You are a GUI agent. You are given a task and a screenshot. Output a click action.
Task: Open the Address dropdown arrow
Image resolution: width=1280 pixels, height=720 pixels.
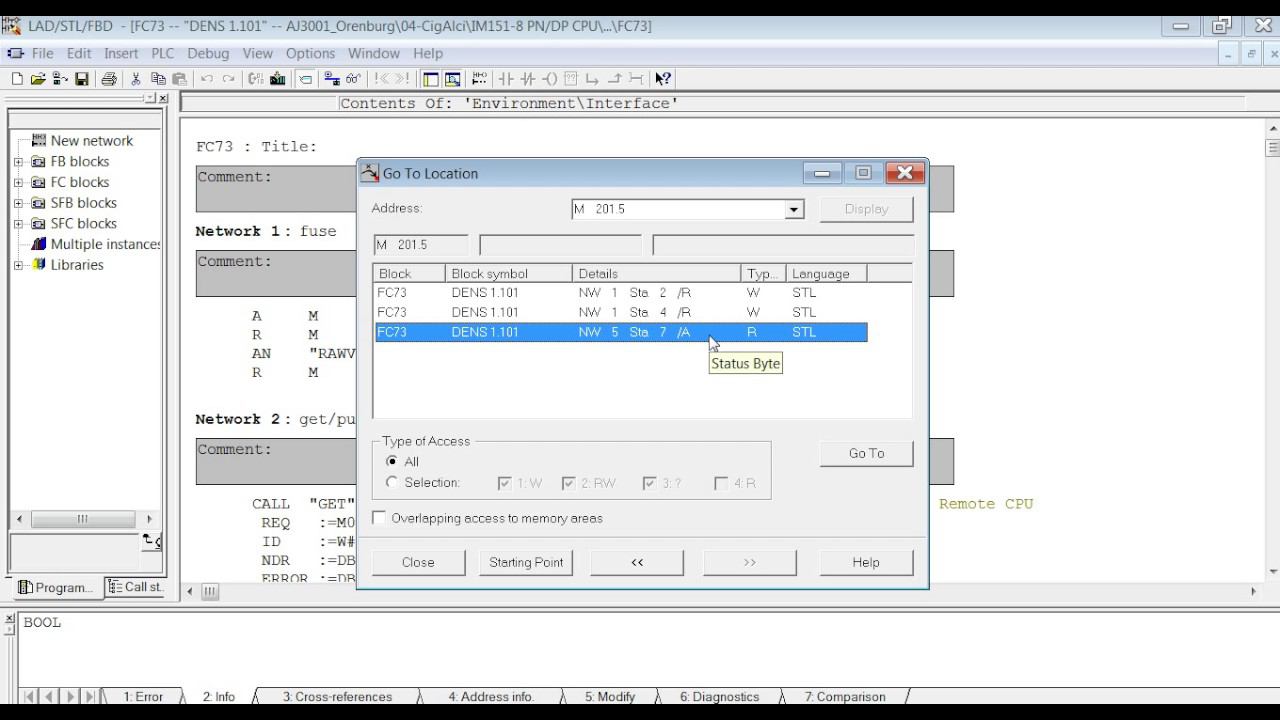point(794,209)
